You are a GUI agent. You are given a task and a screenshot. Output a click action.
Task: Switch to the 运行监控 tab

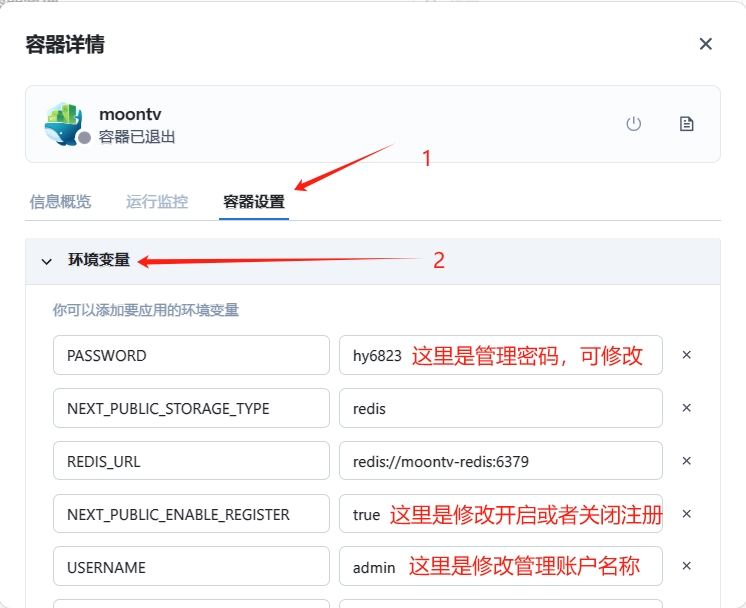pyautogui.click(x=157, y=202)
